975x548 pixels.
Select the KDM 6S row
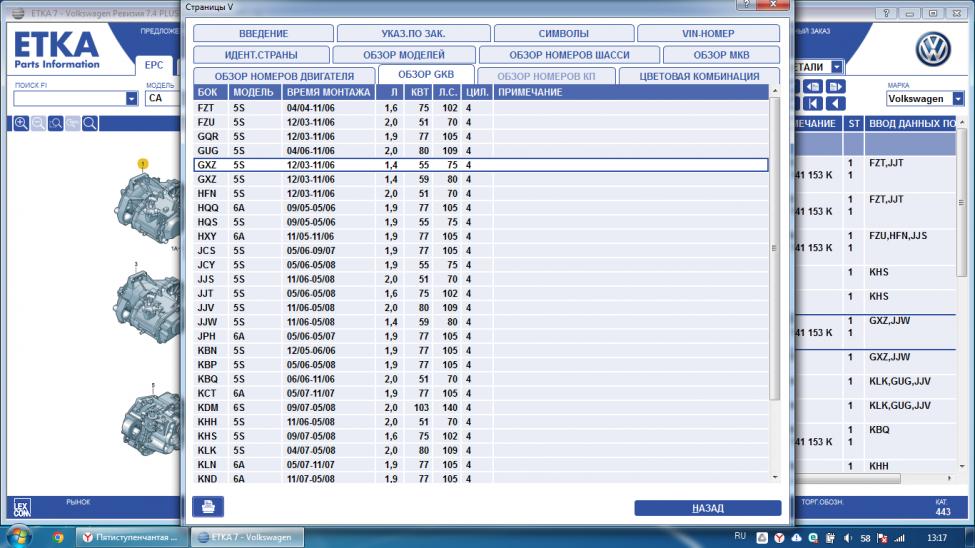481,407
